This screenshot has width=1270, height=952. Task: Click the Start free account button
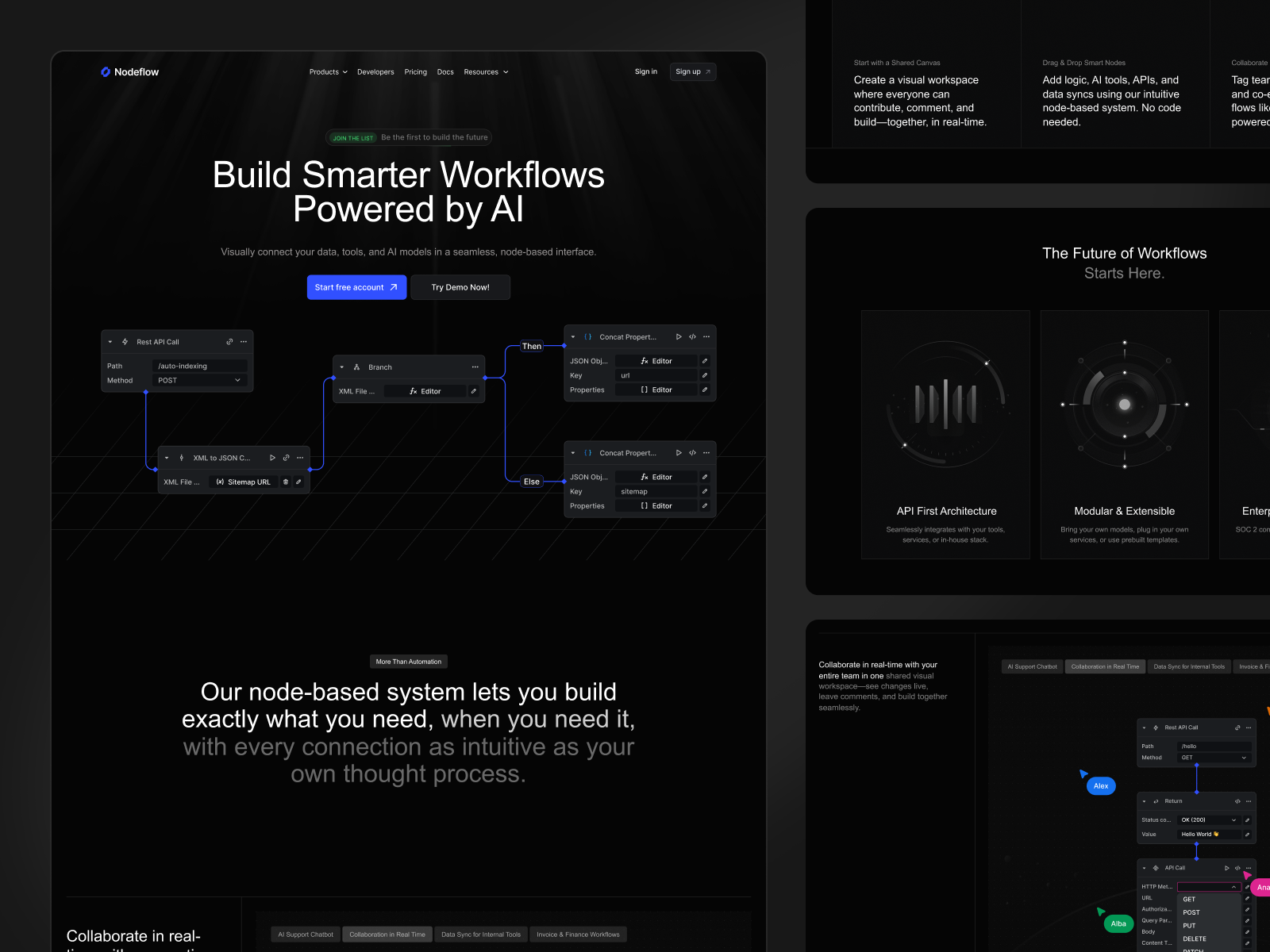[356, 287]
